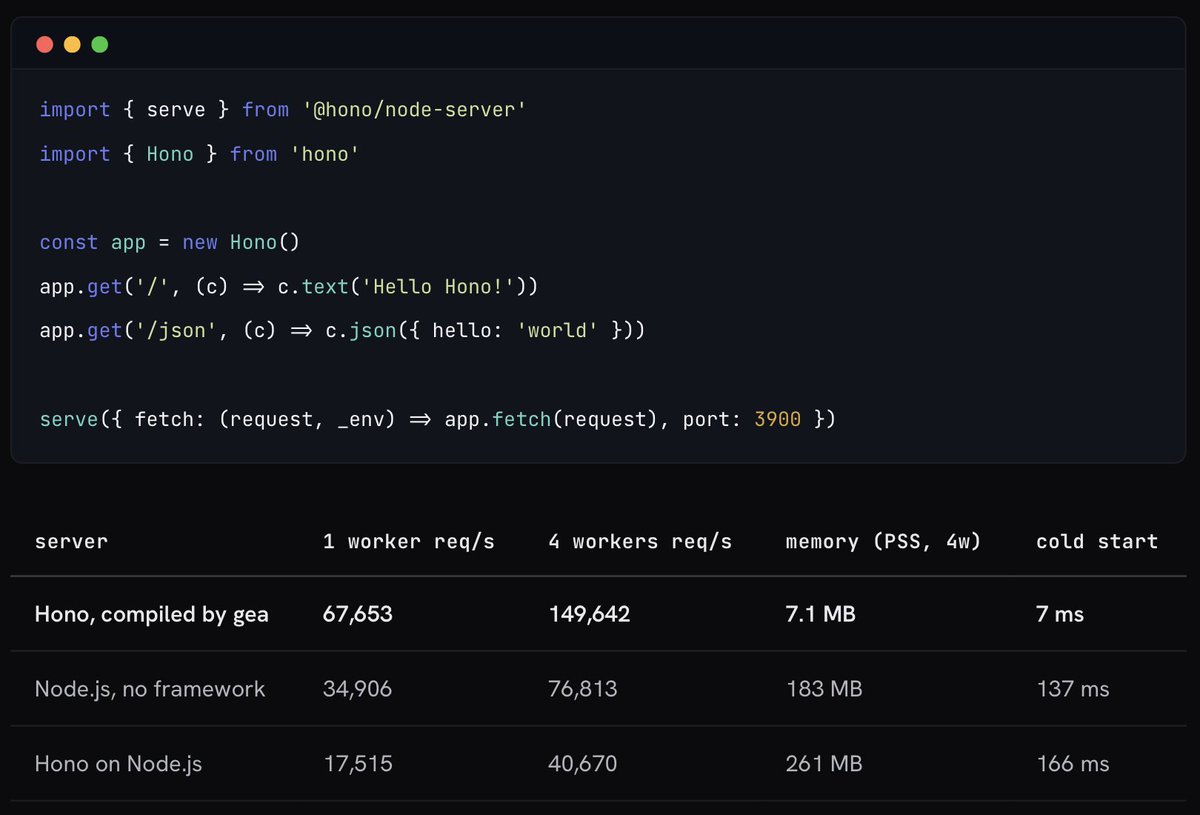1200x815 pixels.
Task: Select the 'Hono, compiled by gea' row label
Action: (x=152, y=615)
